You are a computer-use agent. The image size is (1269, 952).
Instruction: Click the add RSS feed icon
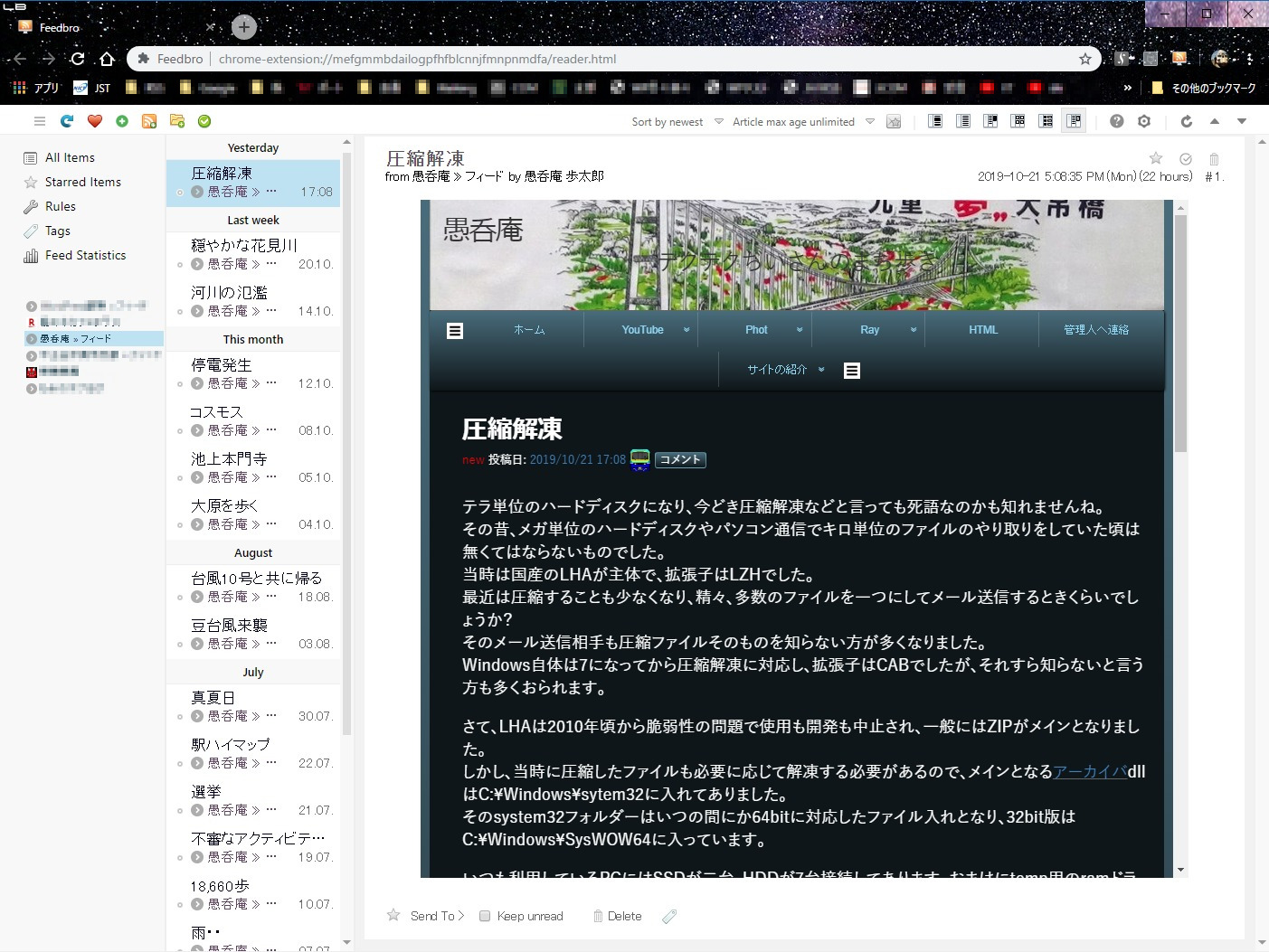149,121
